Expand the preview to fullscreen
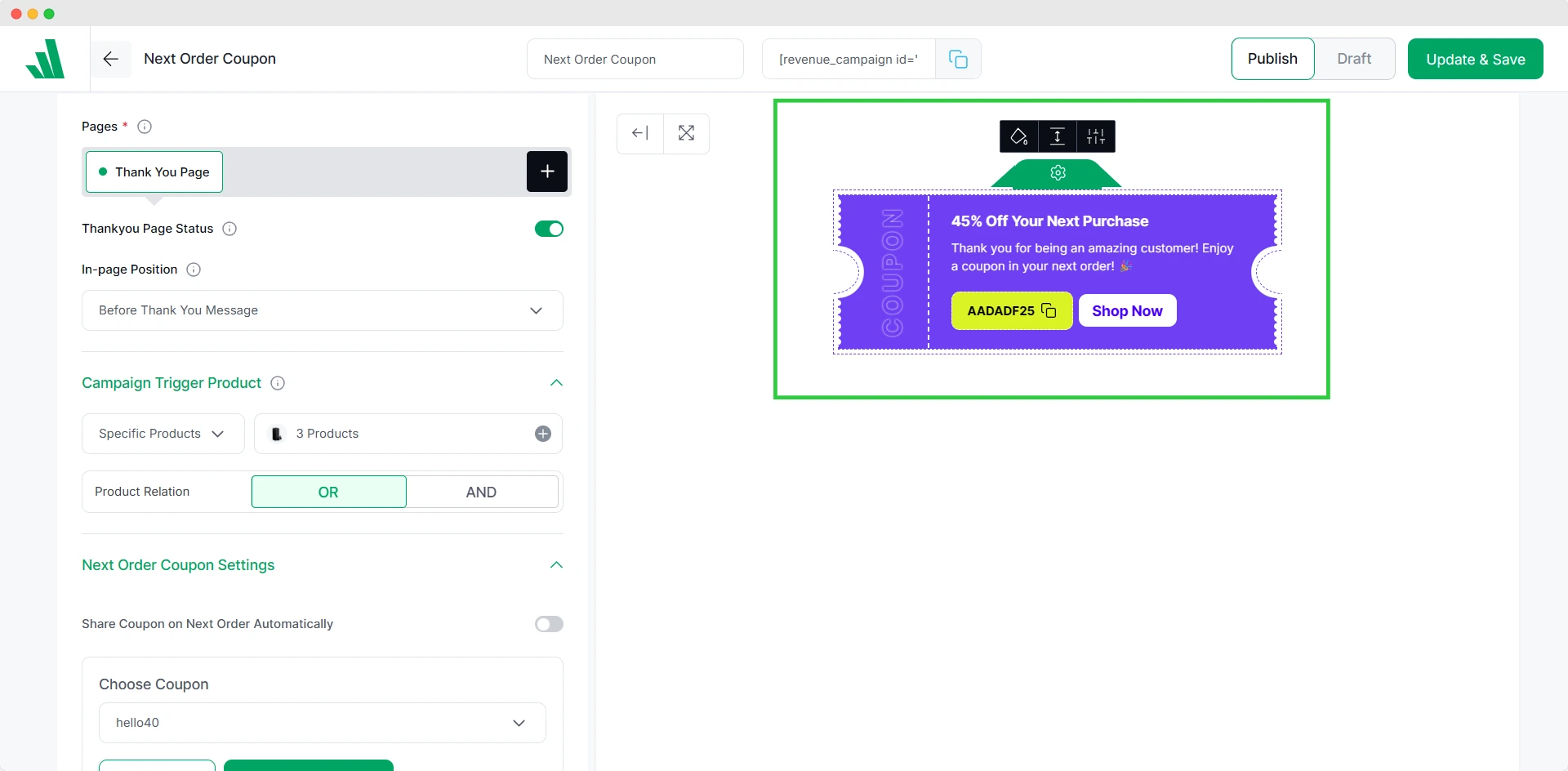Screen dimensions: 1568x771 click(686, 133)
